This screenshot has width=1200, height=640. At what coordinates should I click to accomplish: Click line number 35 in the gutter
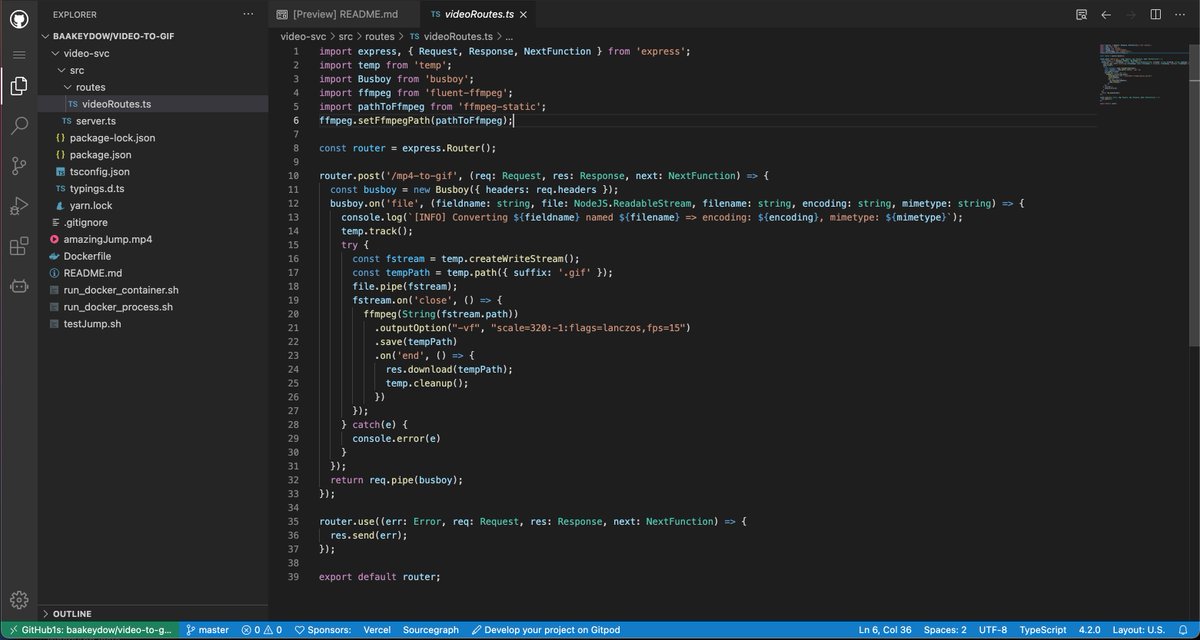[294, 521]
